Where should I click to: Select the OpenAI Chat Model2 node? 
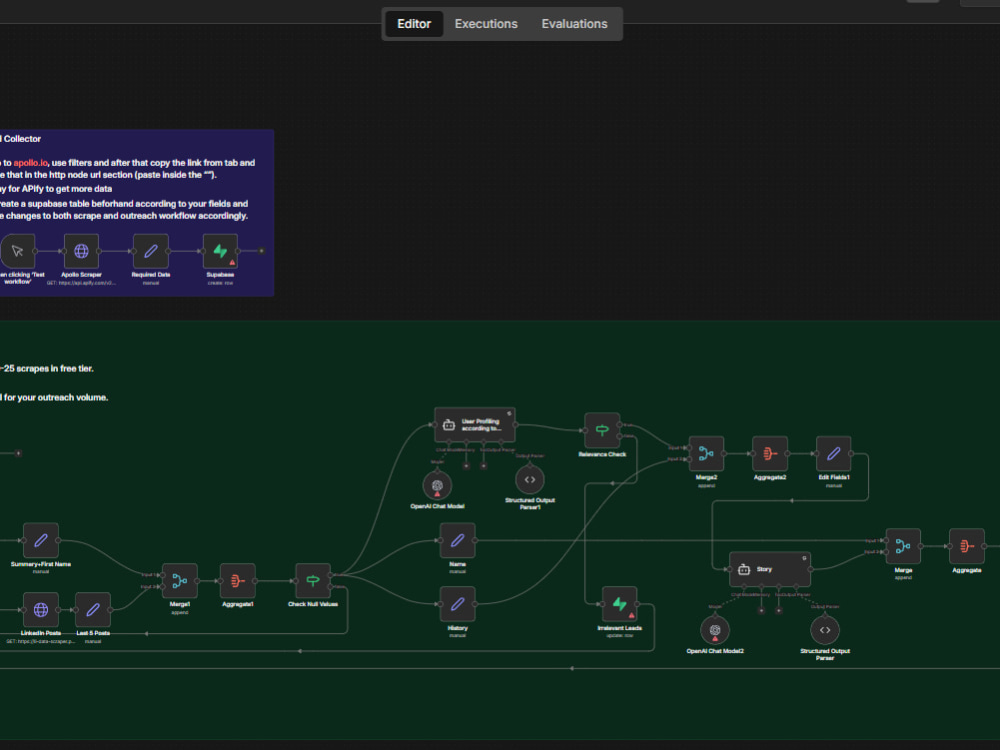(715, 630)
